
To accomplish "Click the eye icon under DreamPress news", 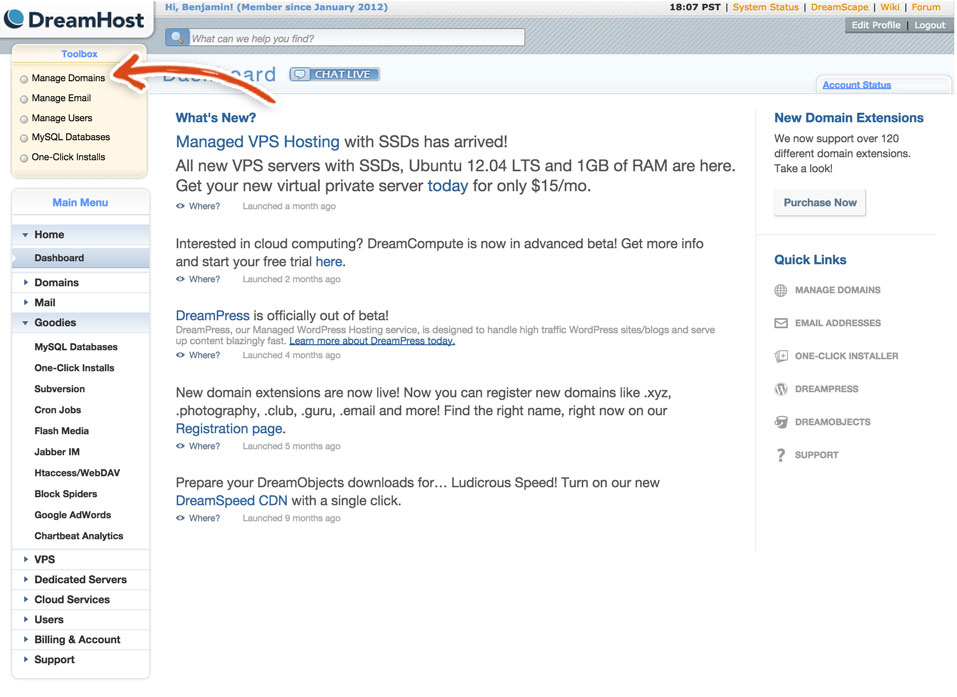I will 180,355.
